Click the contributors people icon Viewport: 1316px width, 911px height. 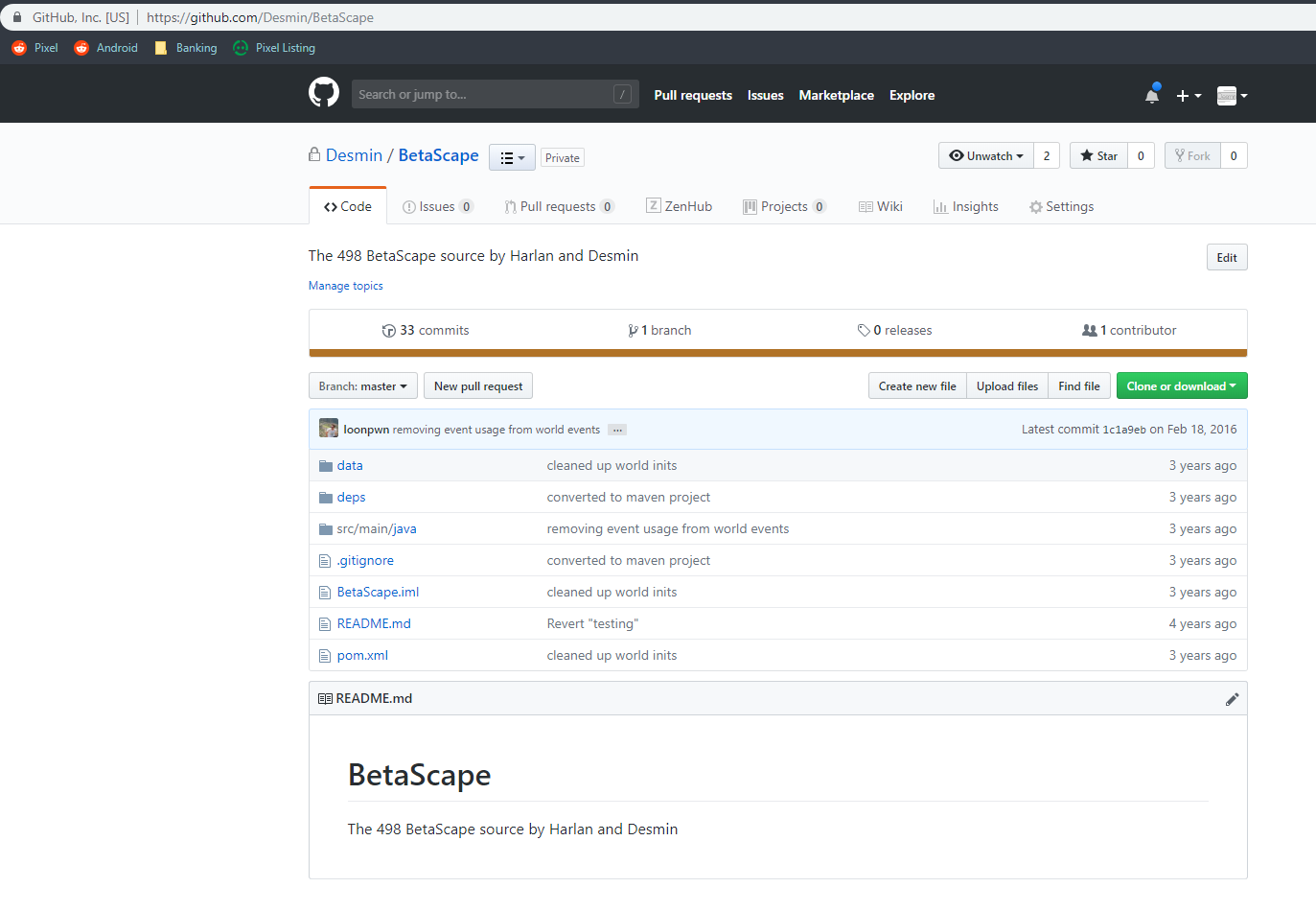tap(1090, 331)
